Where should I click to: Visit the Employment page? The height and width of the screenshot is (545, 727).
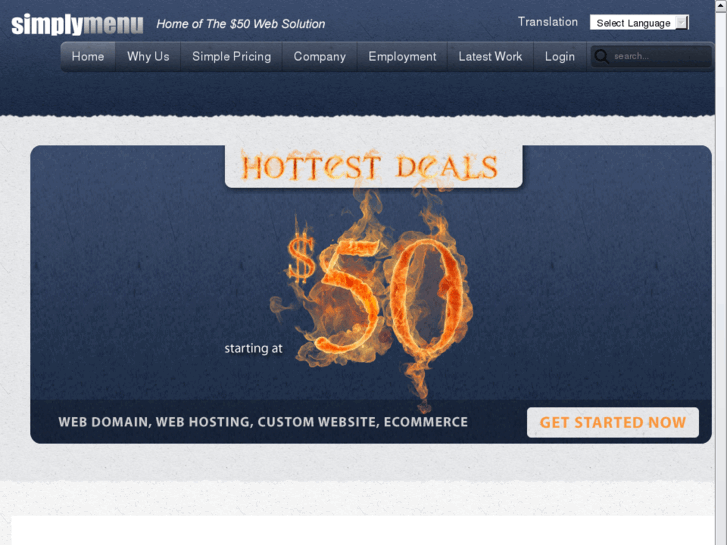pos(402,57)
